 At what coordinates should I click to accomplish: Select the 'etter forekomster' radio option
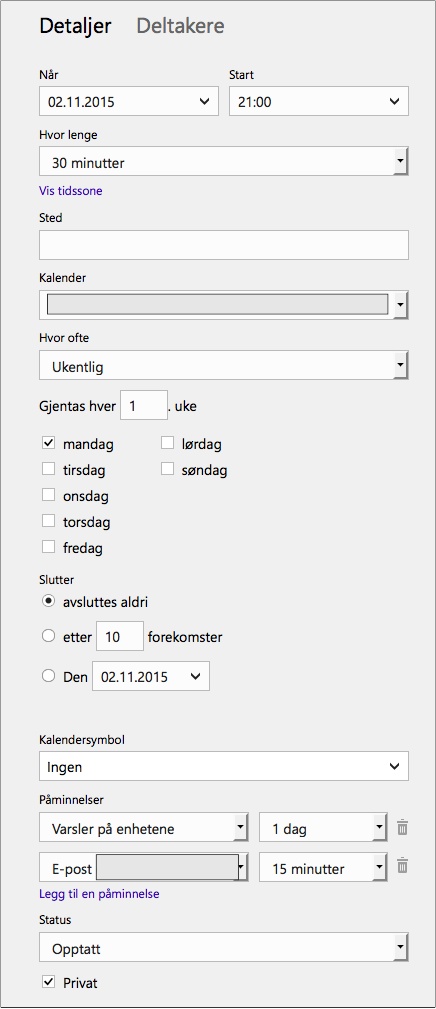pos(48,636)
